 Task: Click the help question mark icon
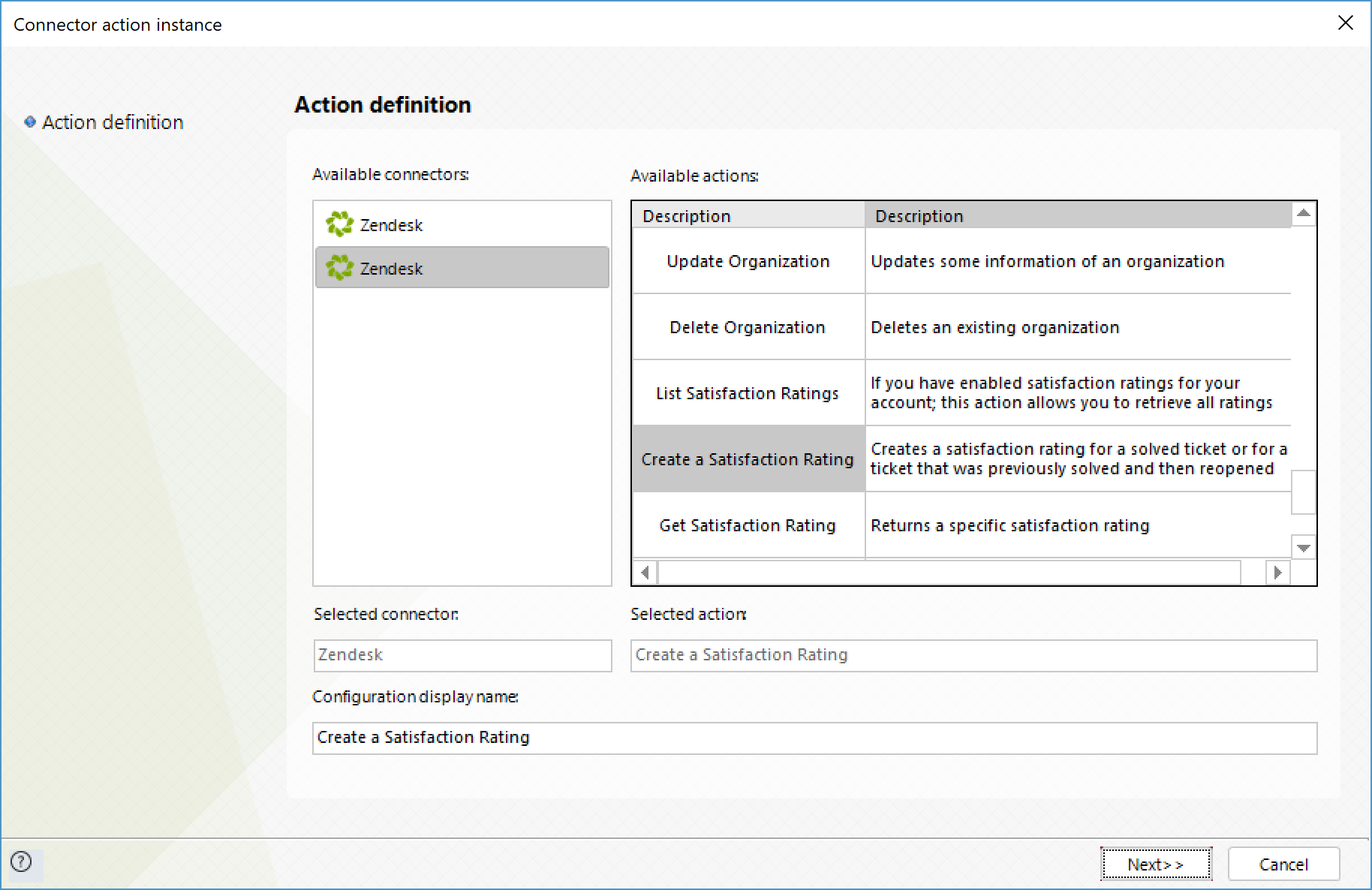[22, 861]
